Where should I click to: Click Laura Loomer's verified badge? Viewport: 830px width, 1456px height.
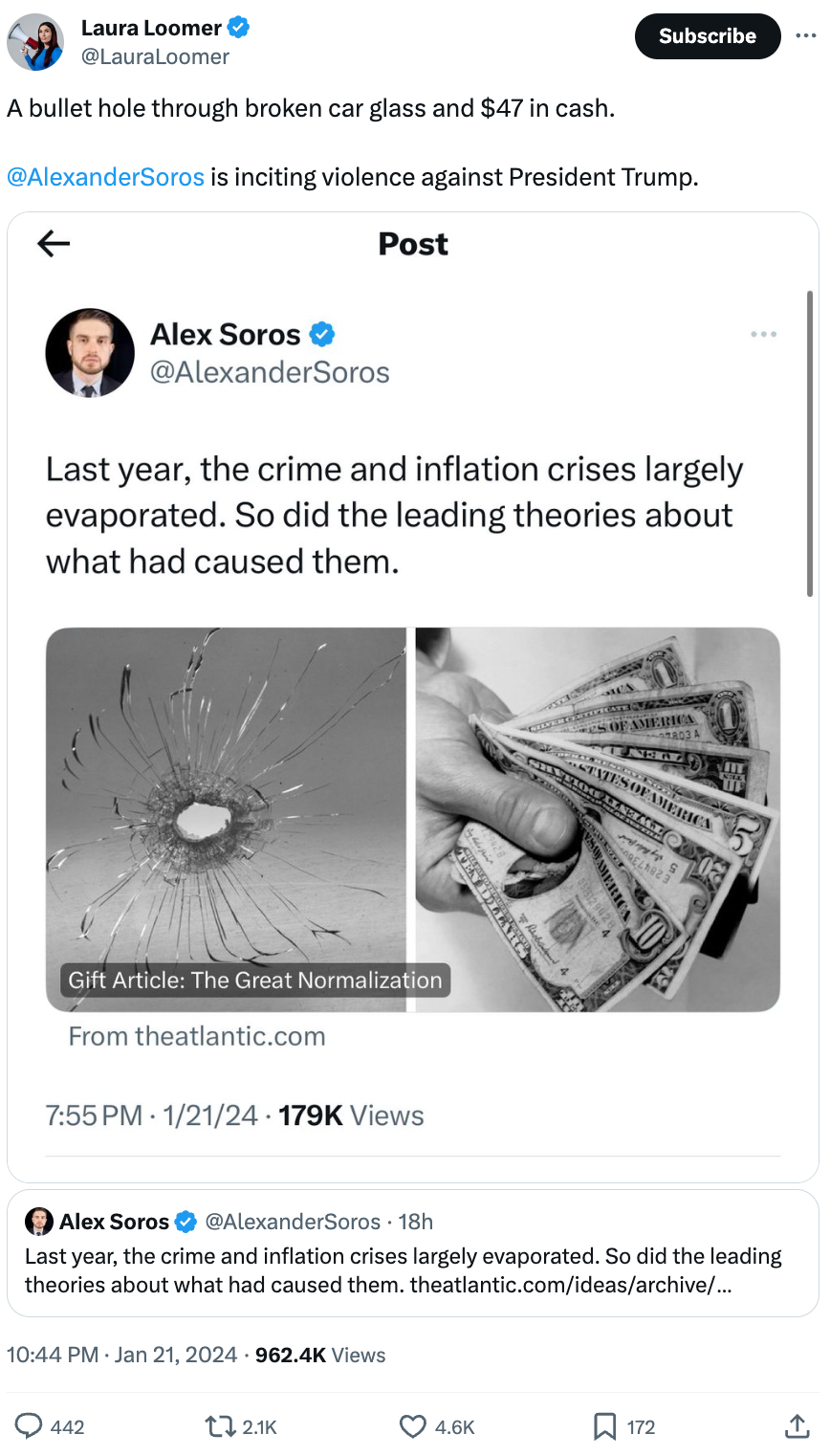pyautogui.click(x=239, y=28)
